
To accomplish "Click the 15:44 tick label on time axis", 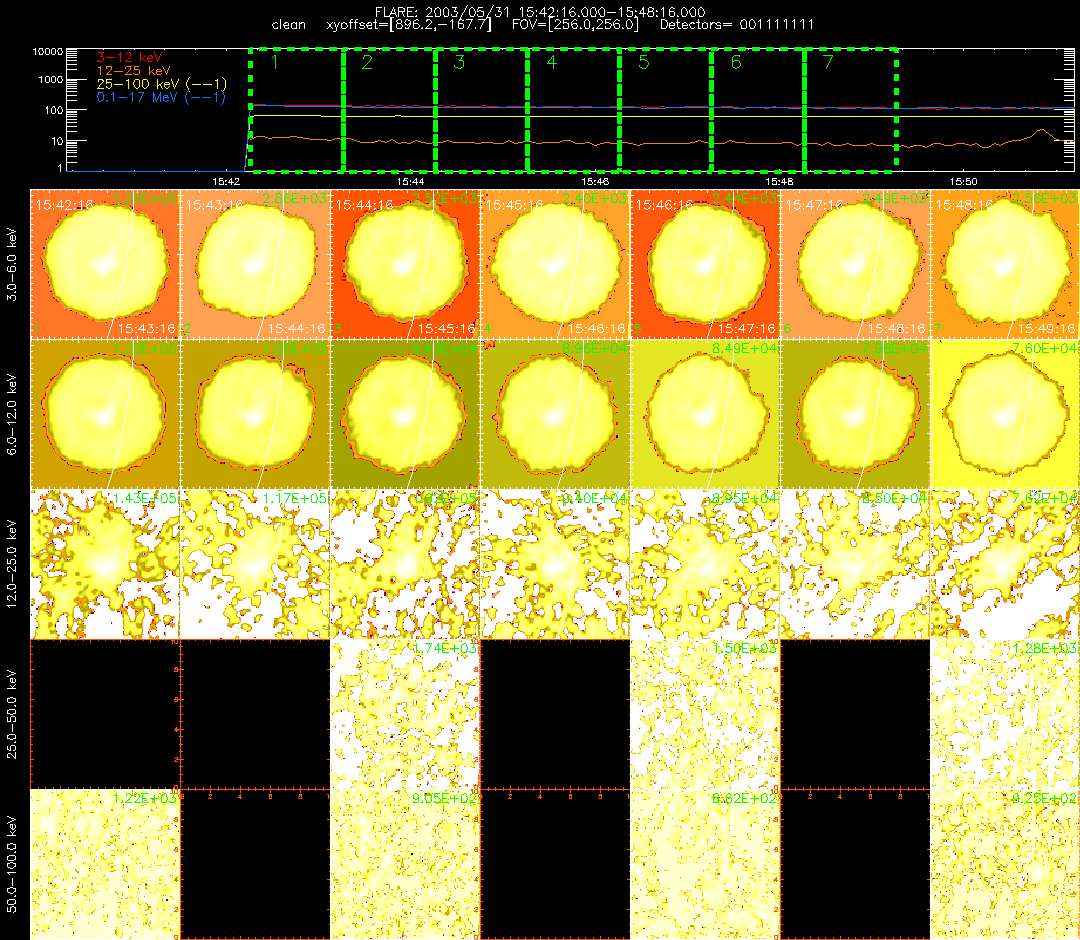I will click(x=411, y=182).
